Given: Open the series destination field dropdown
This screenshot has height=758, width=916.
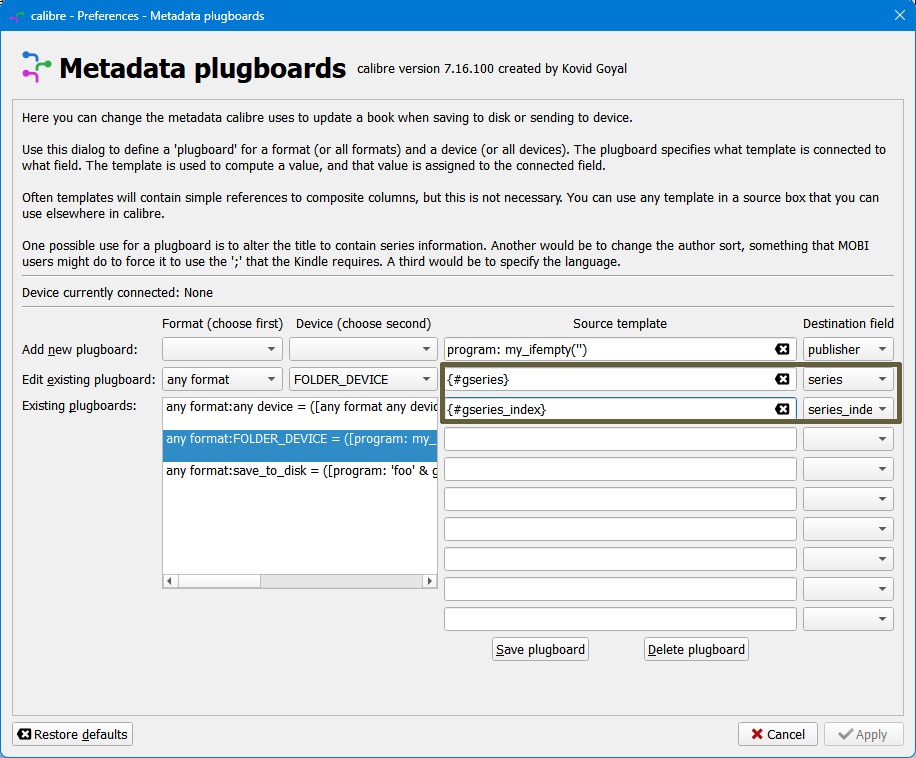Looking at the screenshot, I should (x=848, y=380).
